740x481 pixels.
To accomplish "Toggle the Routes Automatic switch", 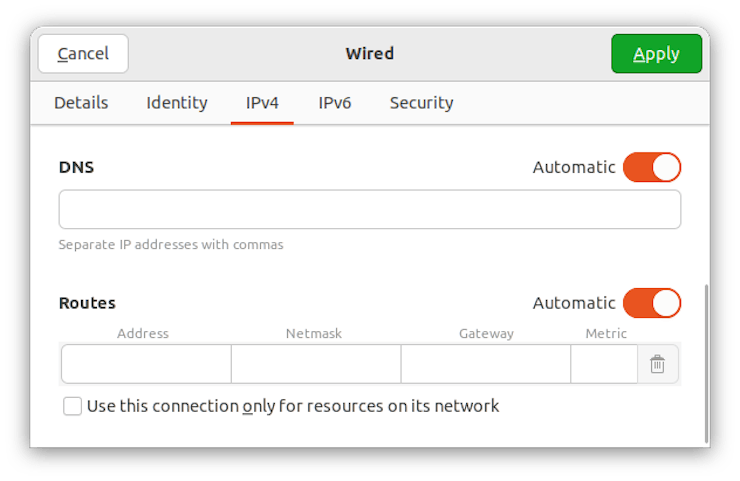I will 651,303.
